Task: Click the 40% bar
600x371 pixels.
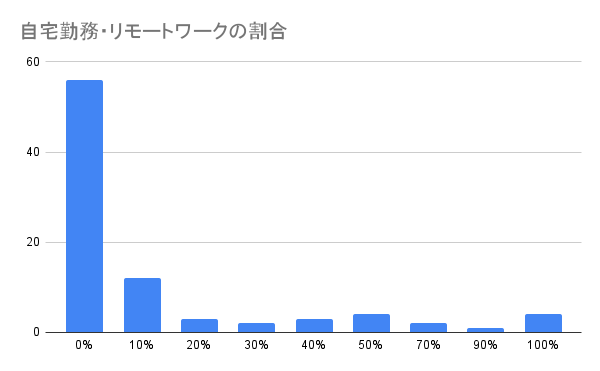Action: (x=314, y=325)
